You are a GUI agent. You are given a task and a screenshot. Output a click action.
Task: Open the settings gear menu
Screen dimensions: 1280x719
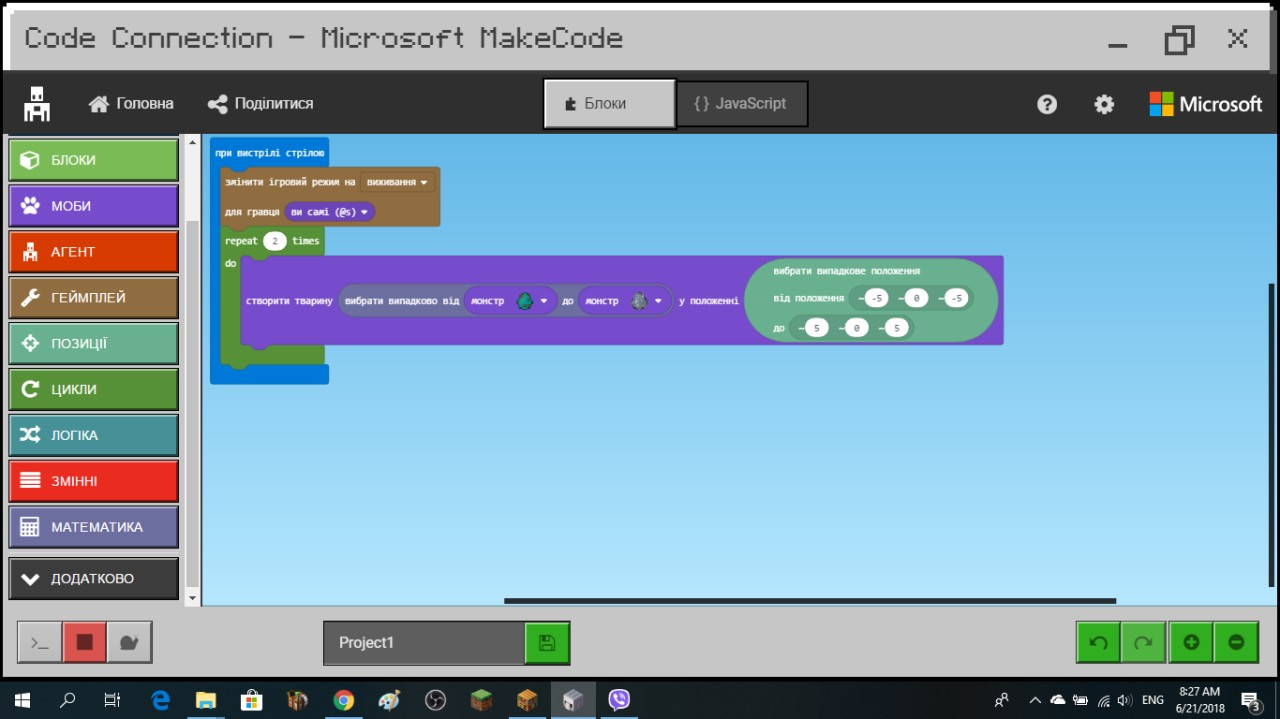click(1104, 104)
